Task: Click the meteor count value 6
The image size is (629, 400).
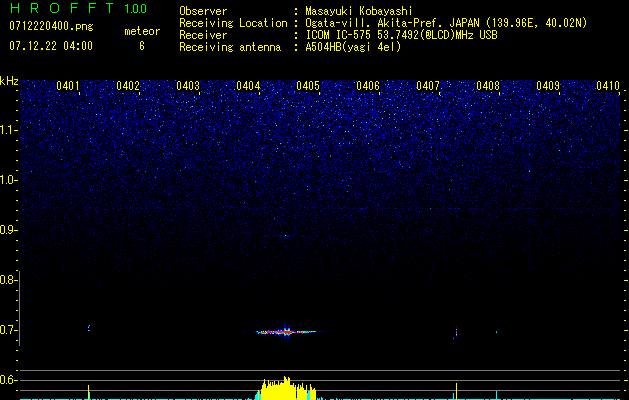Action: pyautogui.click(x=141, y=46)
